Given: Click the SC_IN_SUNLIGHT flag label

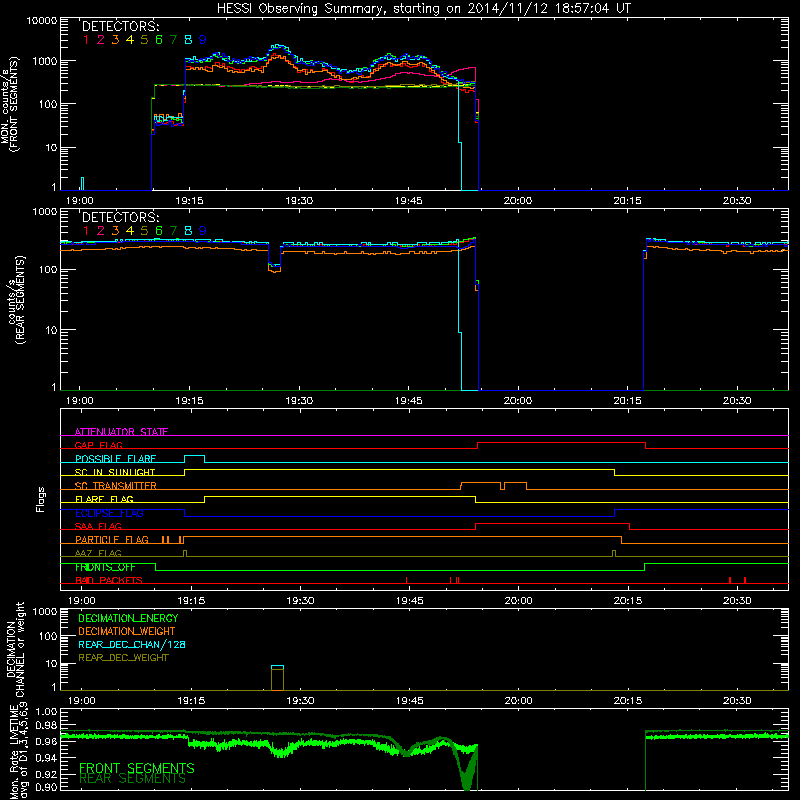Looking at the screenshot, I should pos(115,472).
